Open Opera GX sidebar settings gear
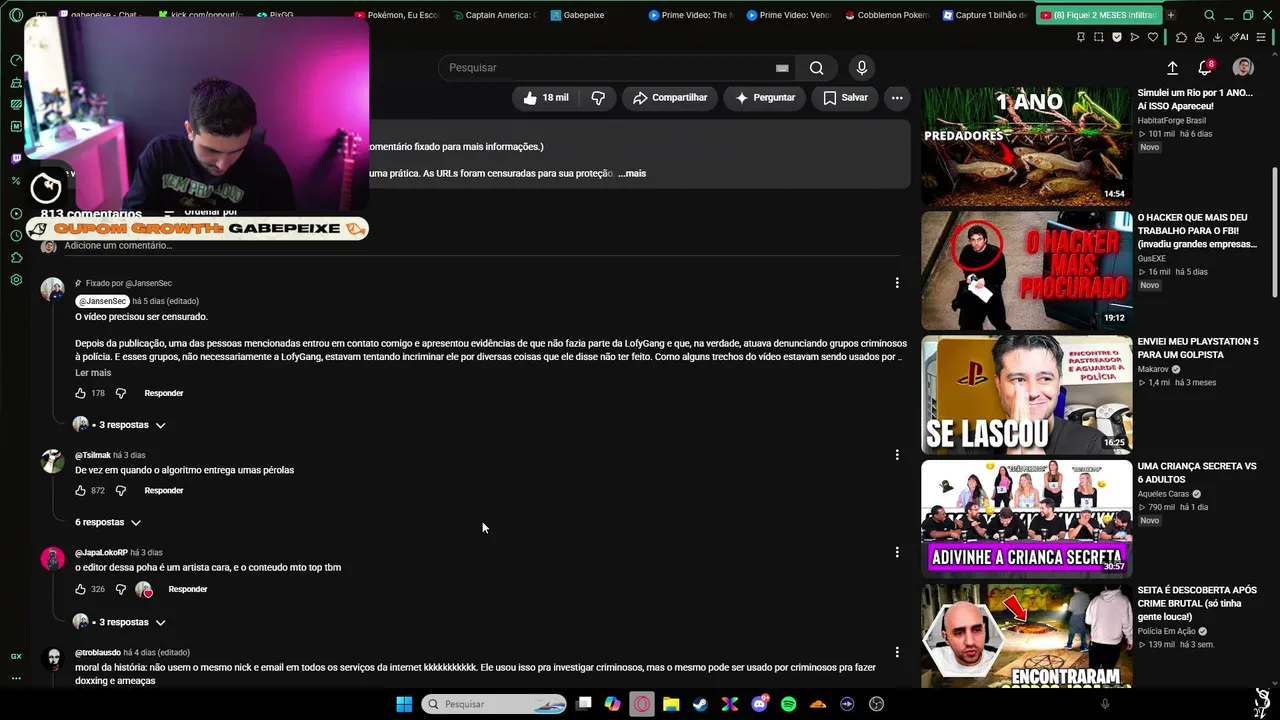This screenshot has width=1280, height=720. [x=16, y=280]
